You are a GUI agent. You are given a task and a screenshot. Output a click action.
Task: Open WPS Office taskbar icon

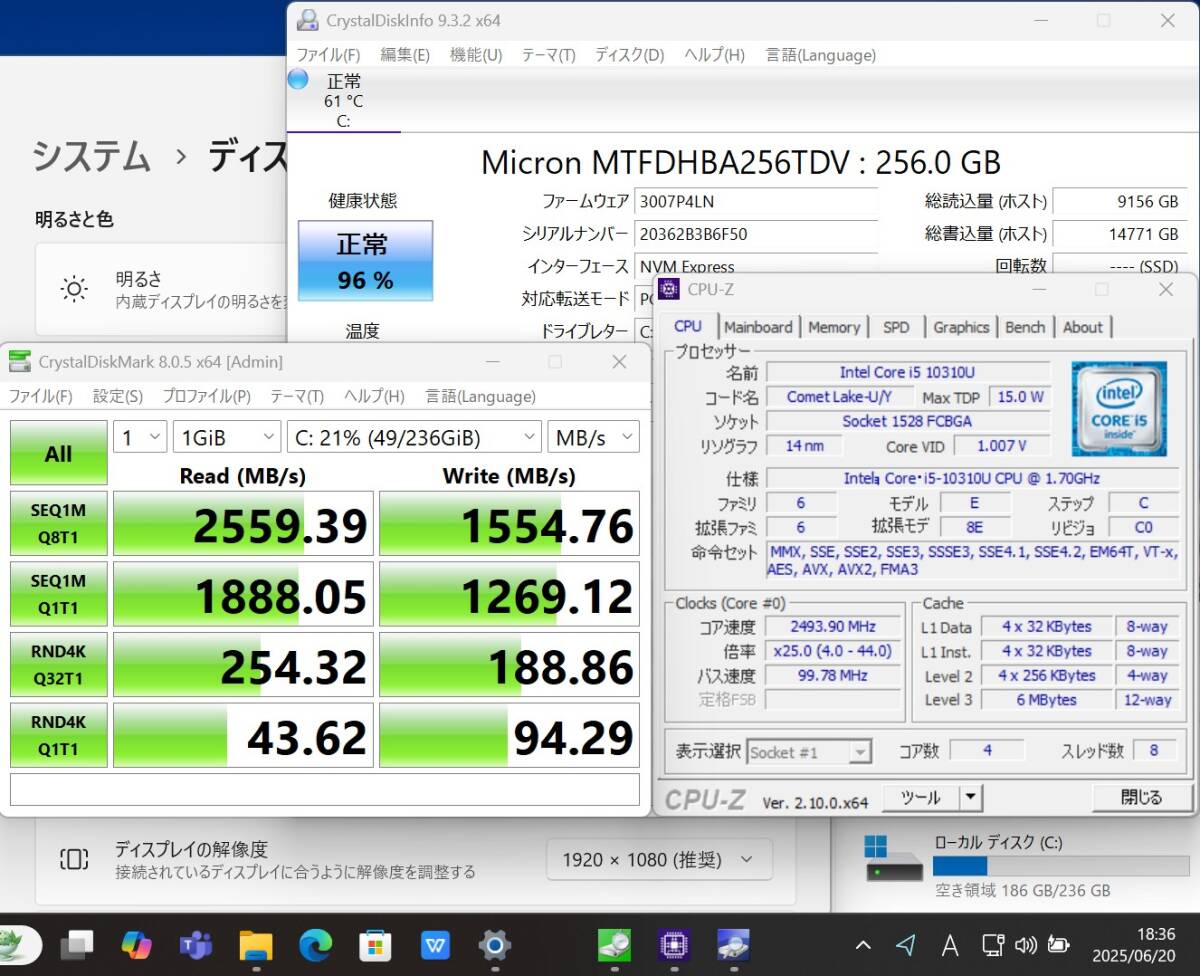click(435, 944)
